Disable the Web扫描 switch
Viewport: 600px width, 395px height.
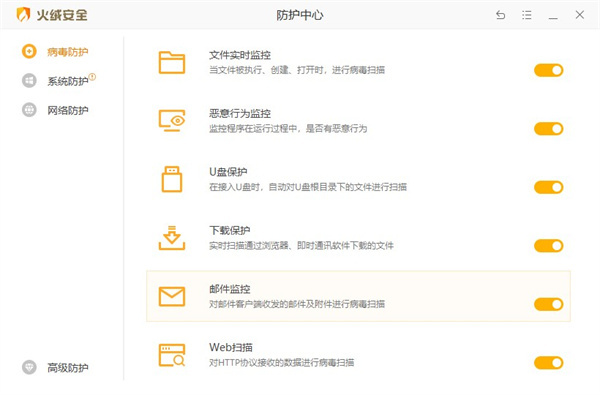coord(549,363)
